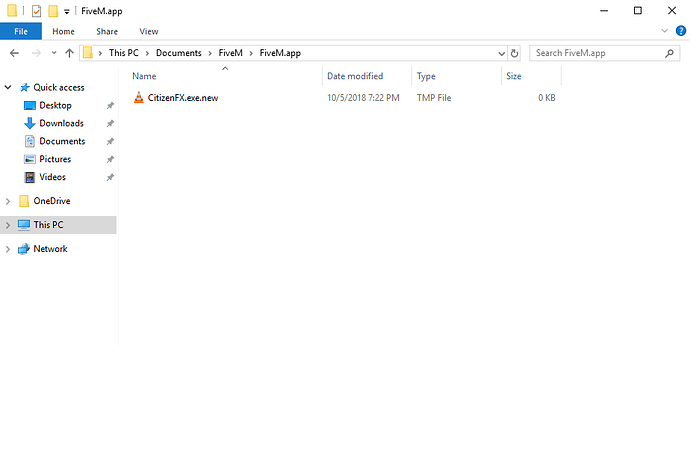Image resolution: width=690 pixels, height=458 pixels.
Task: Go back with the left arrow
Action: coord(15,53)
